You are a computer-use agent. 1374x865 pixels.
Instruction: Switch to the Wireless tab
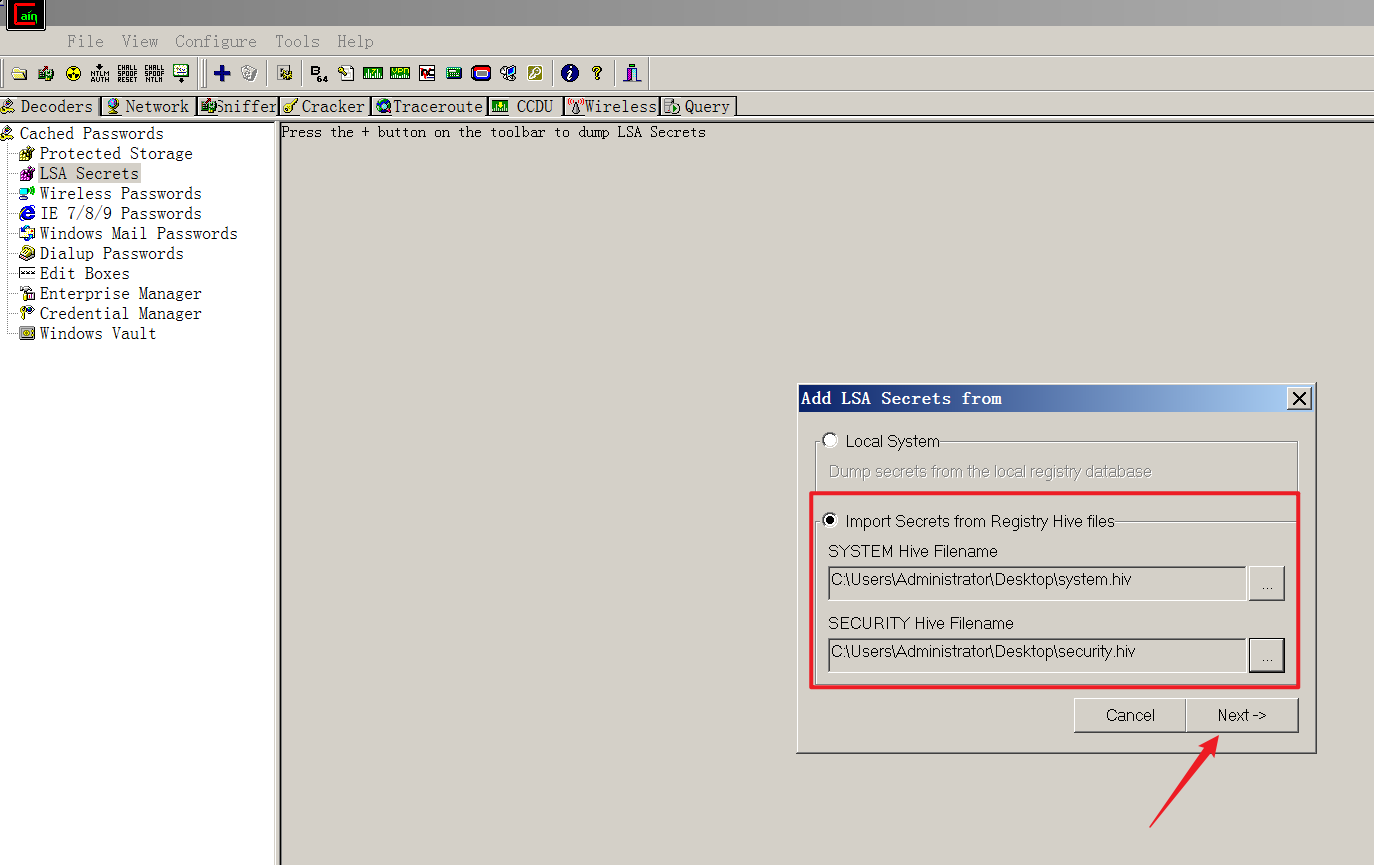coord(612,106)
